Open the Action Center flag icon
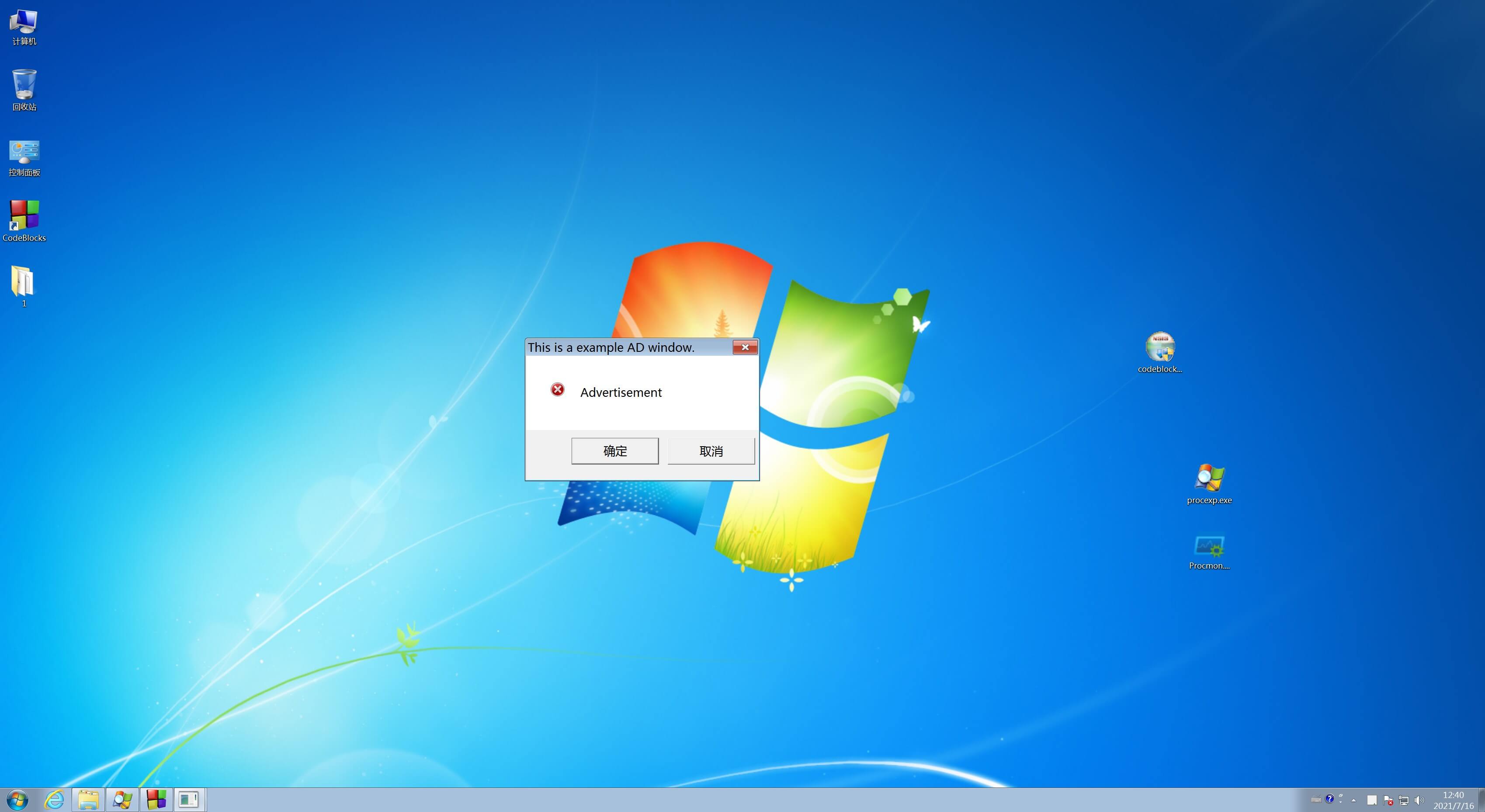Viewport: 1485px width, 812px height. [1388, 800]
